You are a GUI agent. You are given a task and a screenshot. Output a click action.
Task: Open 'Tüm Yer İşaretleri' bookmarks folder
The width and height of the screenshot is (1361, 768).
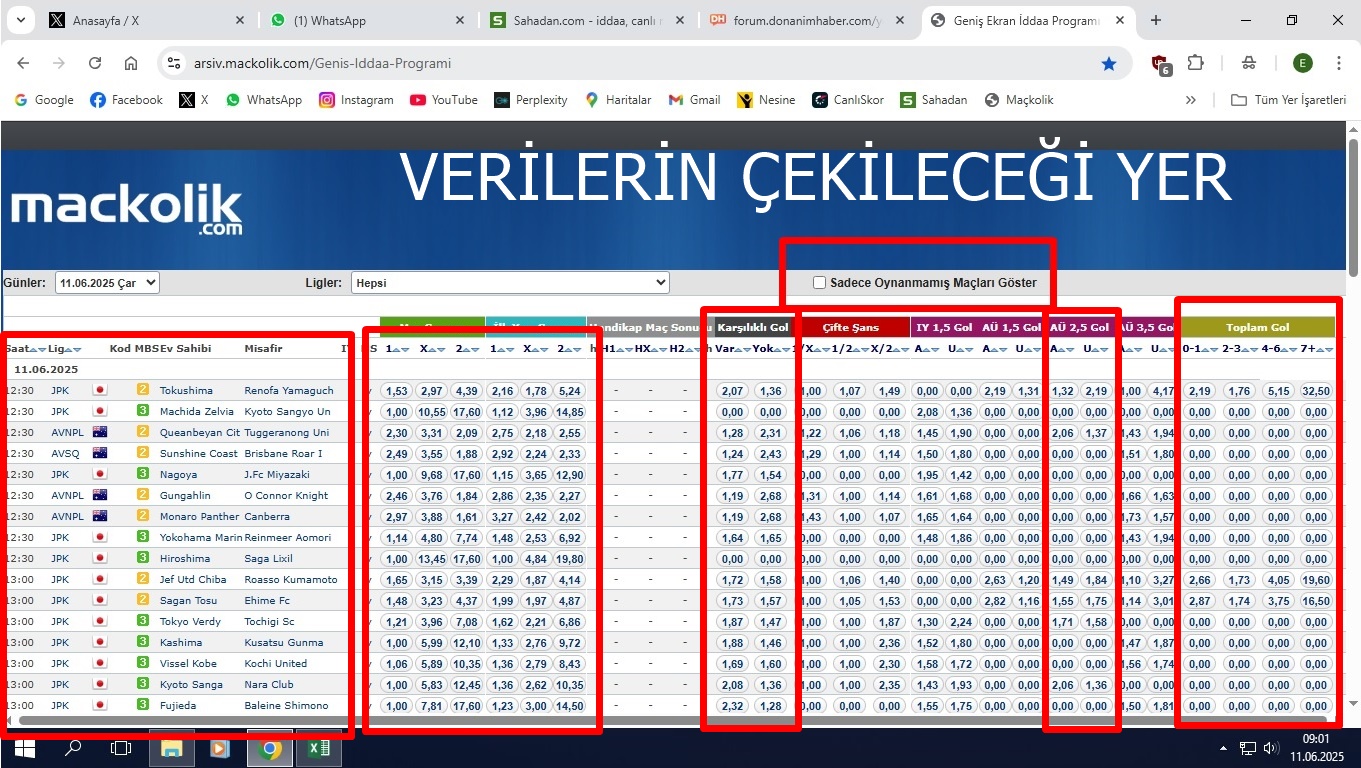(1288, 100)
